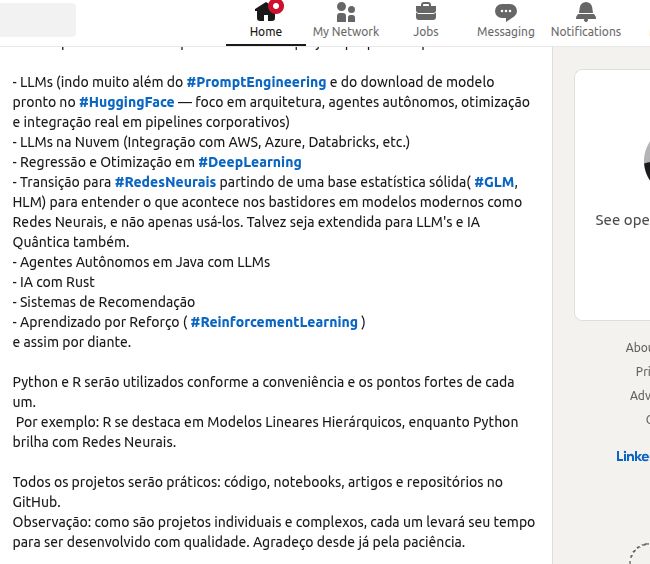650x564 pixels.
Task: Click the line about 'LLMs na Nuvem'
Action: (211, 142)
